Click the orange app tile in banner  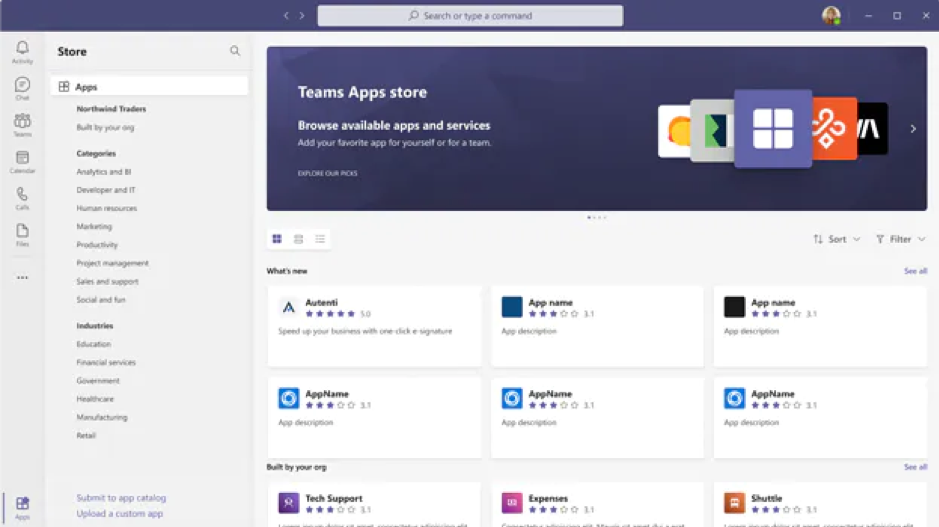(834, 129)
